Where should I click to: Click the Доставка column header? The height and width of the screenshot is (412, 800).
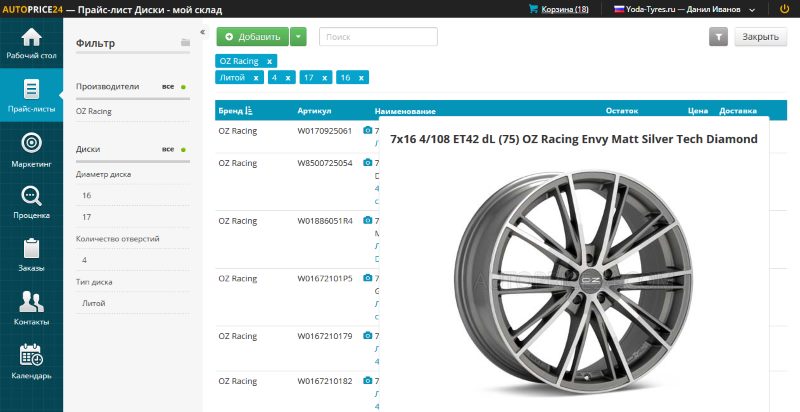pyautogui.click(x=738, y=111)
